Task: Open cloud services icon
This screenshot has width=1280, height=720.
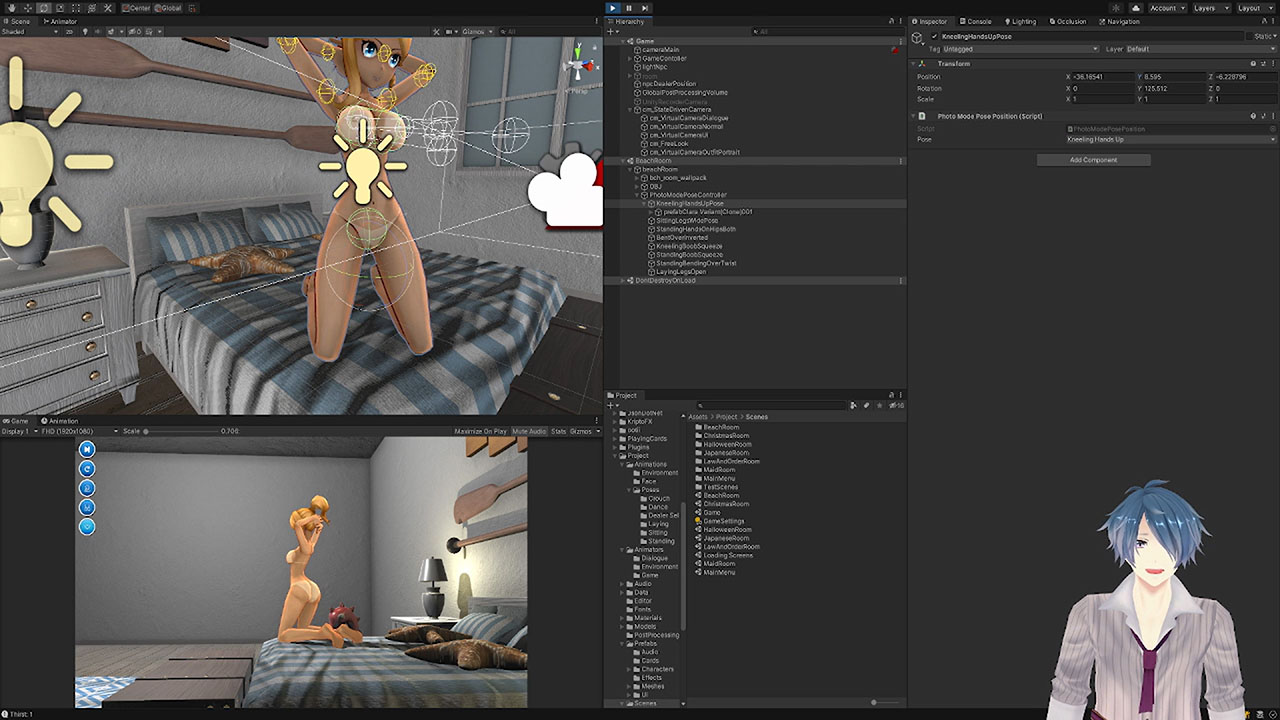Action: (1137, 8)
